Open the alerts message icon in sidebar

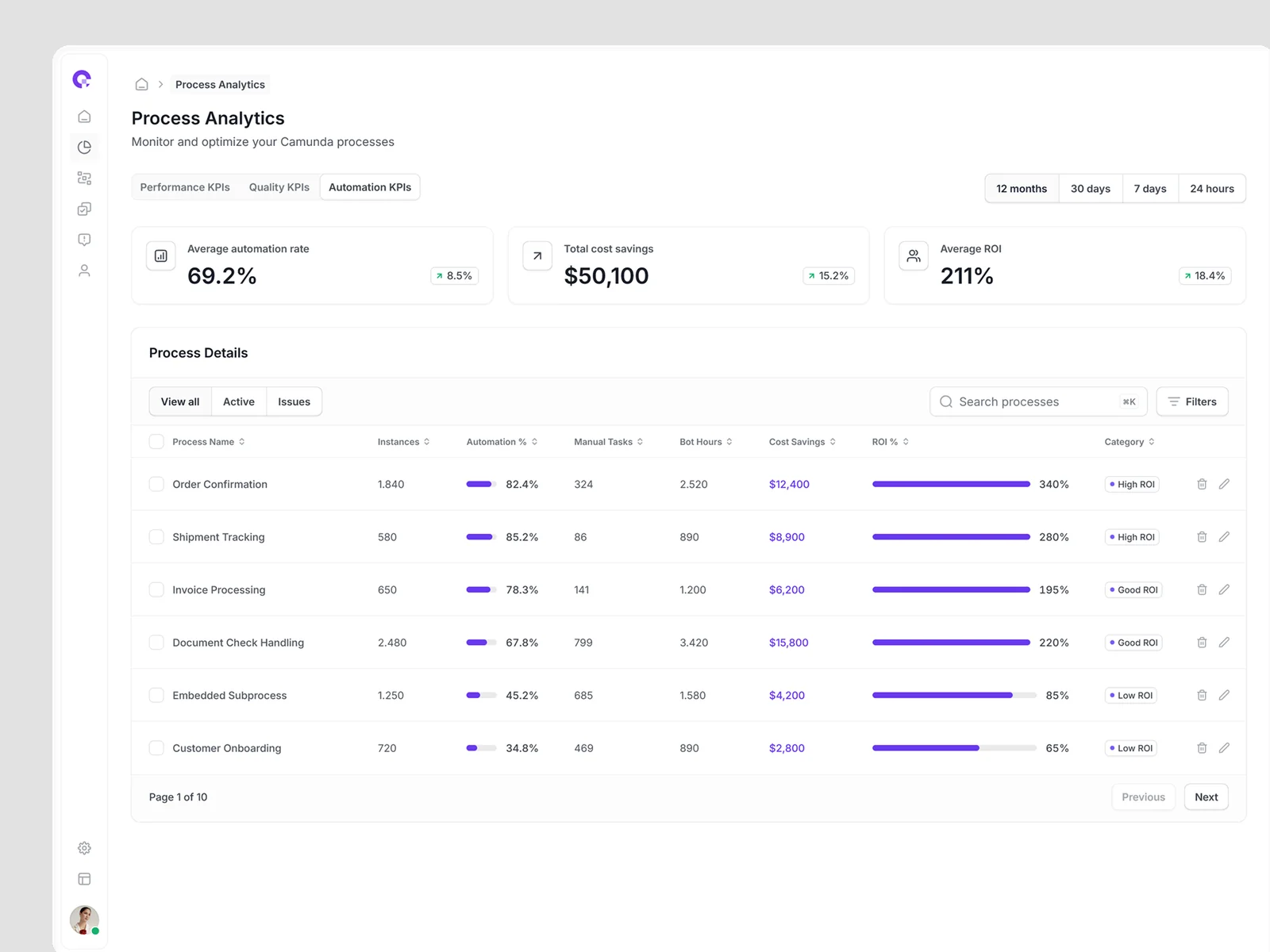pyautogui.click(x=84, y=240)
